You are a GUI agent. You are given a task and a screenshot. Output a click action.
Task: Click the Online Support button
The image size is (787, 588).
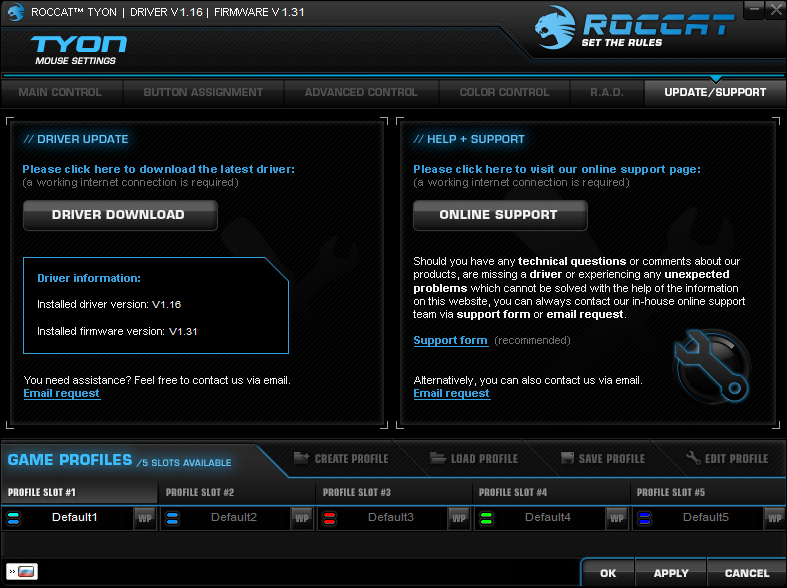(x=500, y=215)
